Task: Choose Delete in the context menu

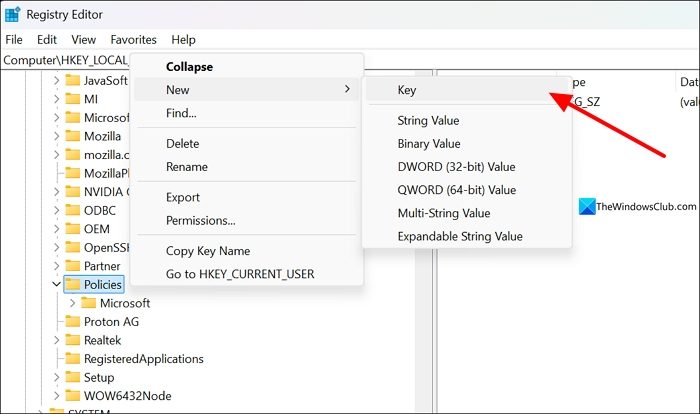Action: 246,143
